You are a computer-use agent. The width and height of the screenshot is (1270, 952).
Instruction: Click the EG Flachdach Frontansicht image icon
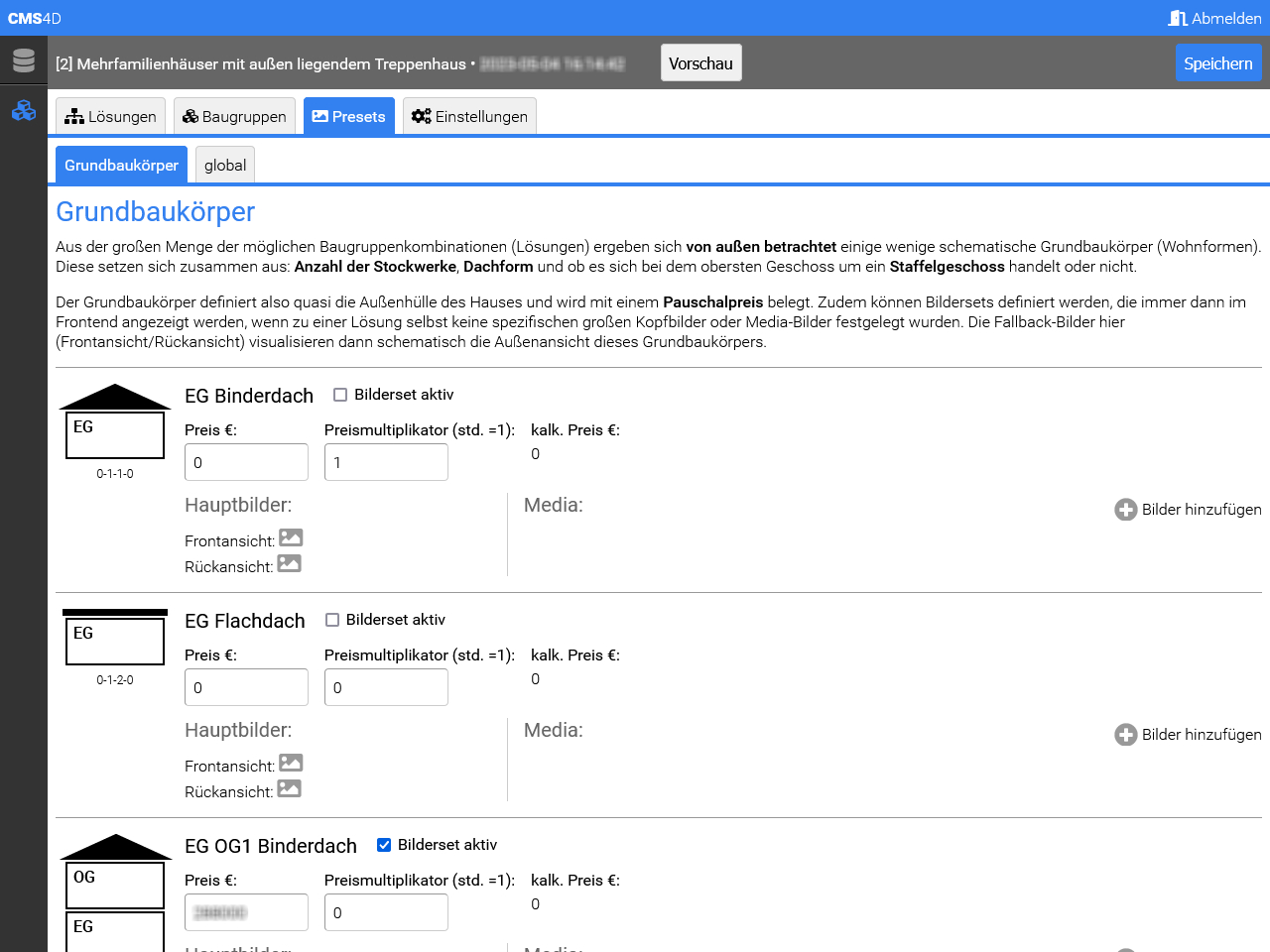pos(291,763)
